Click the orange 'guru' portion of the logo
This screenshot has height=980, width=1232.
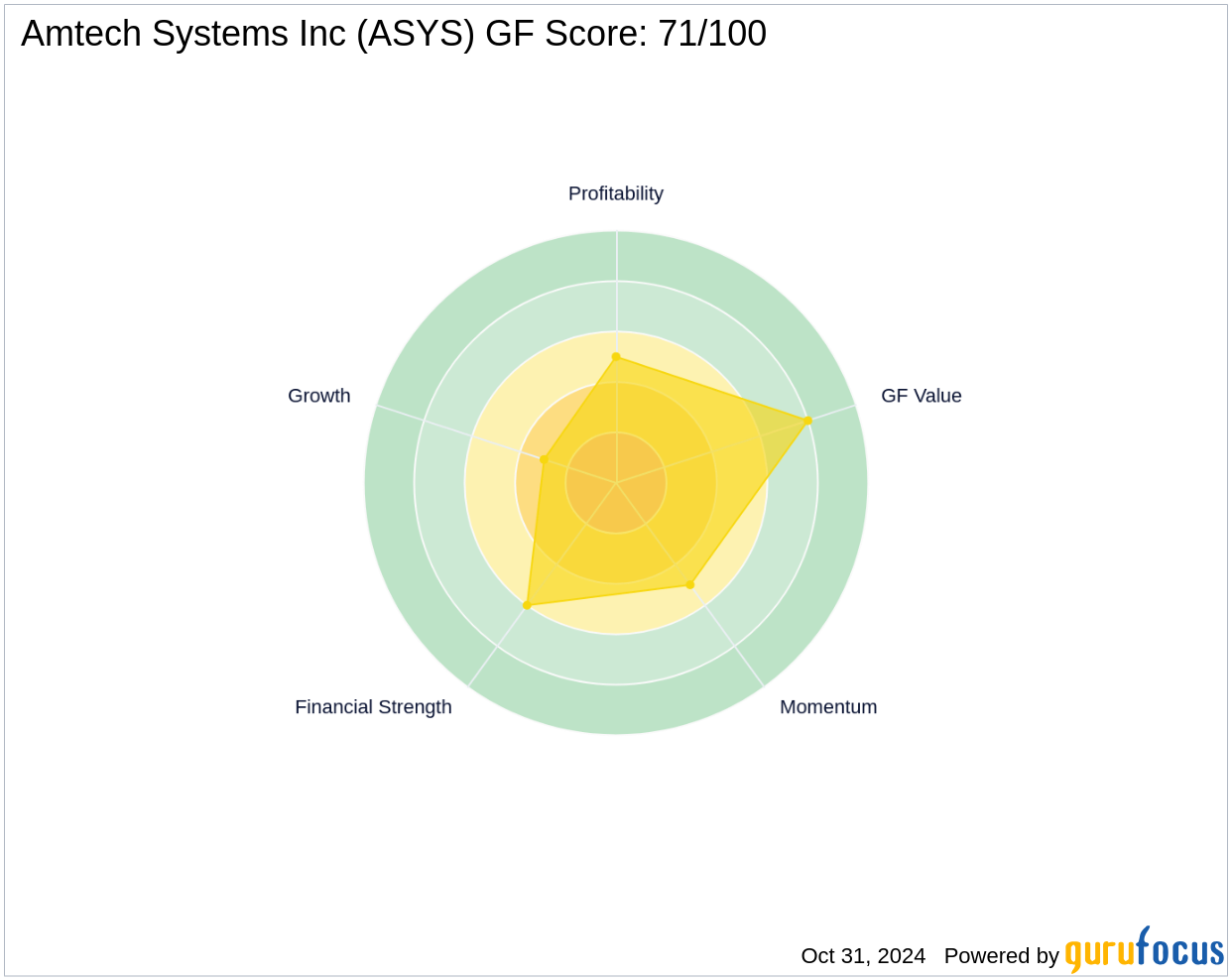pos(1098,955)
